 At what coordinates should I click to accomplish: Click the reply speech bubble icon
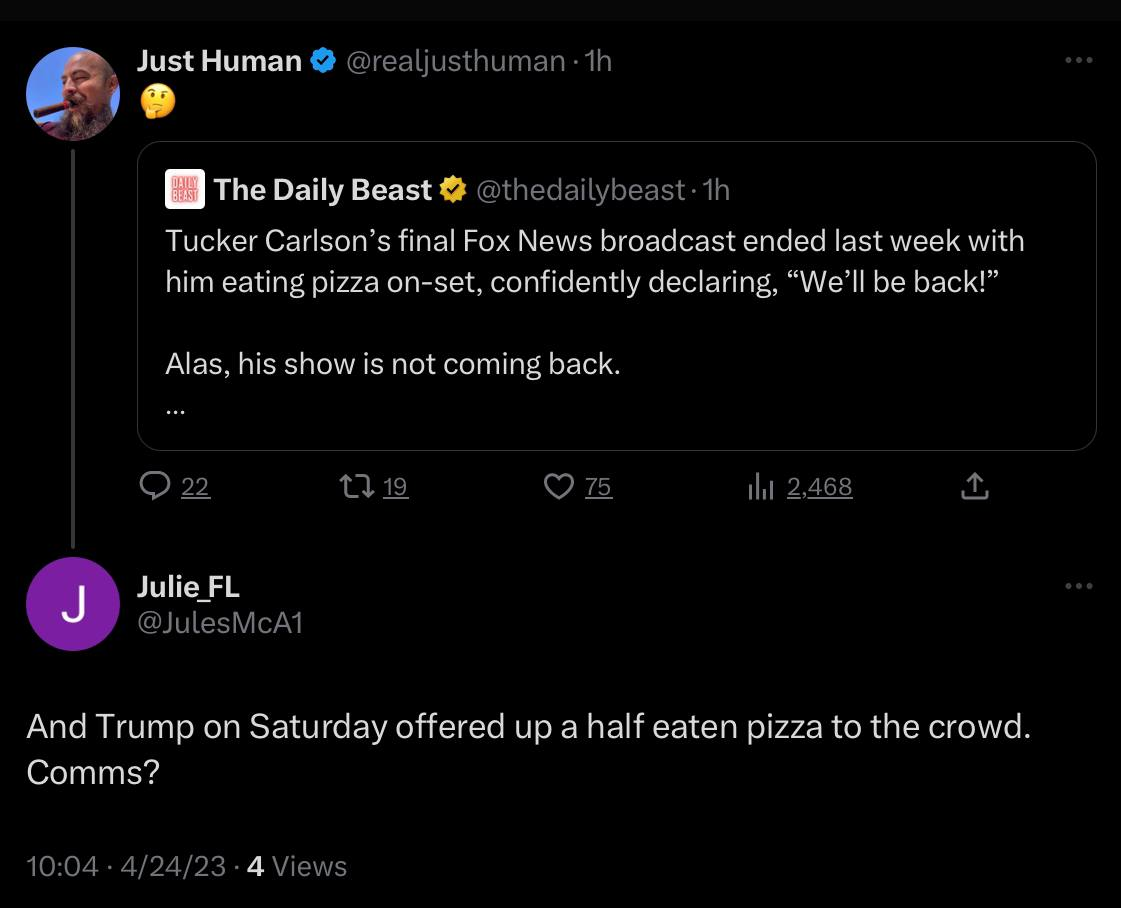pos(155,487)
